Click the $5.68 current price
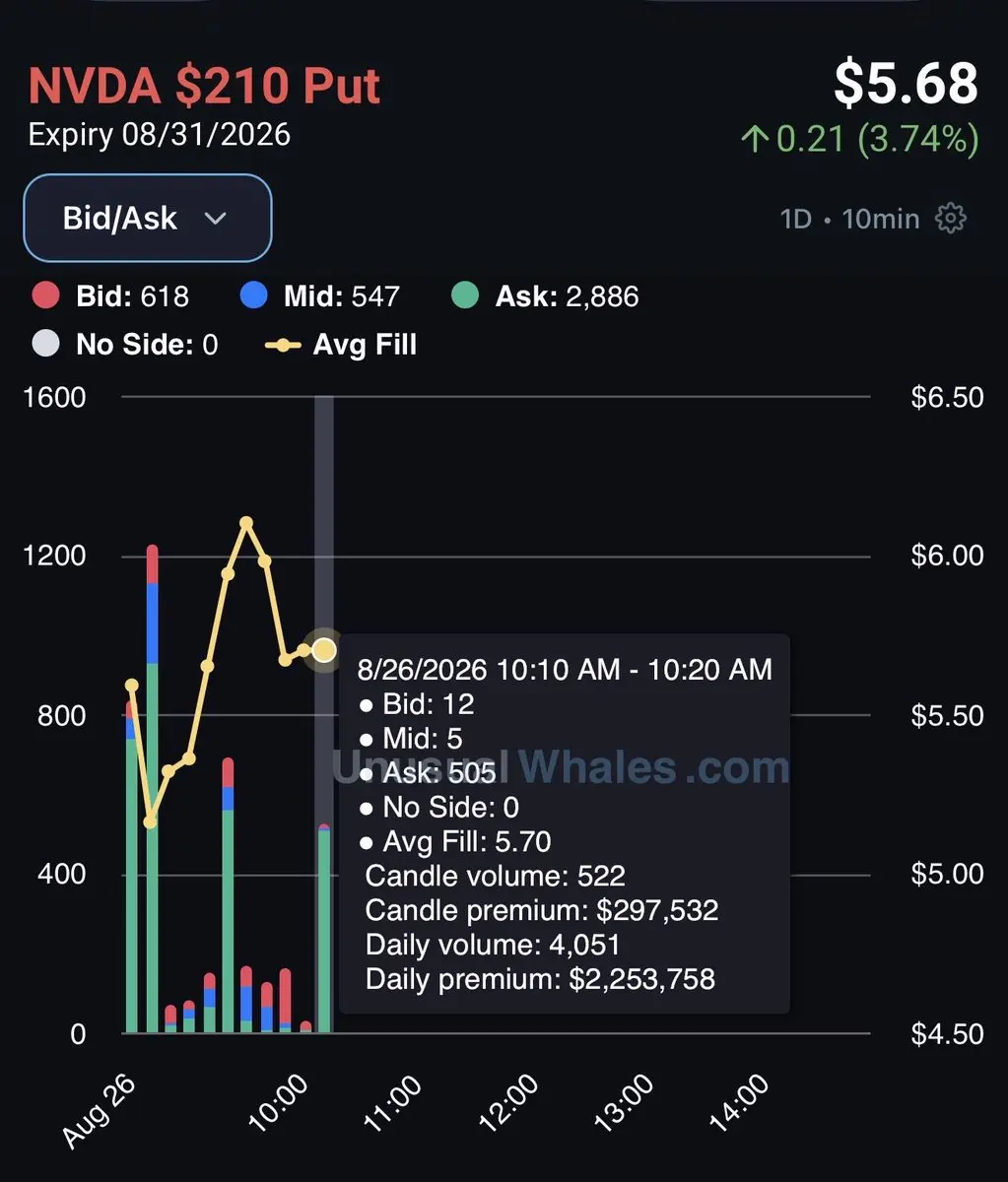This screenshot has height=1182, width=1008. pyautogui.click(x=906, y=83)
